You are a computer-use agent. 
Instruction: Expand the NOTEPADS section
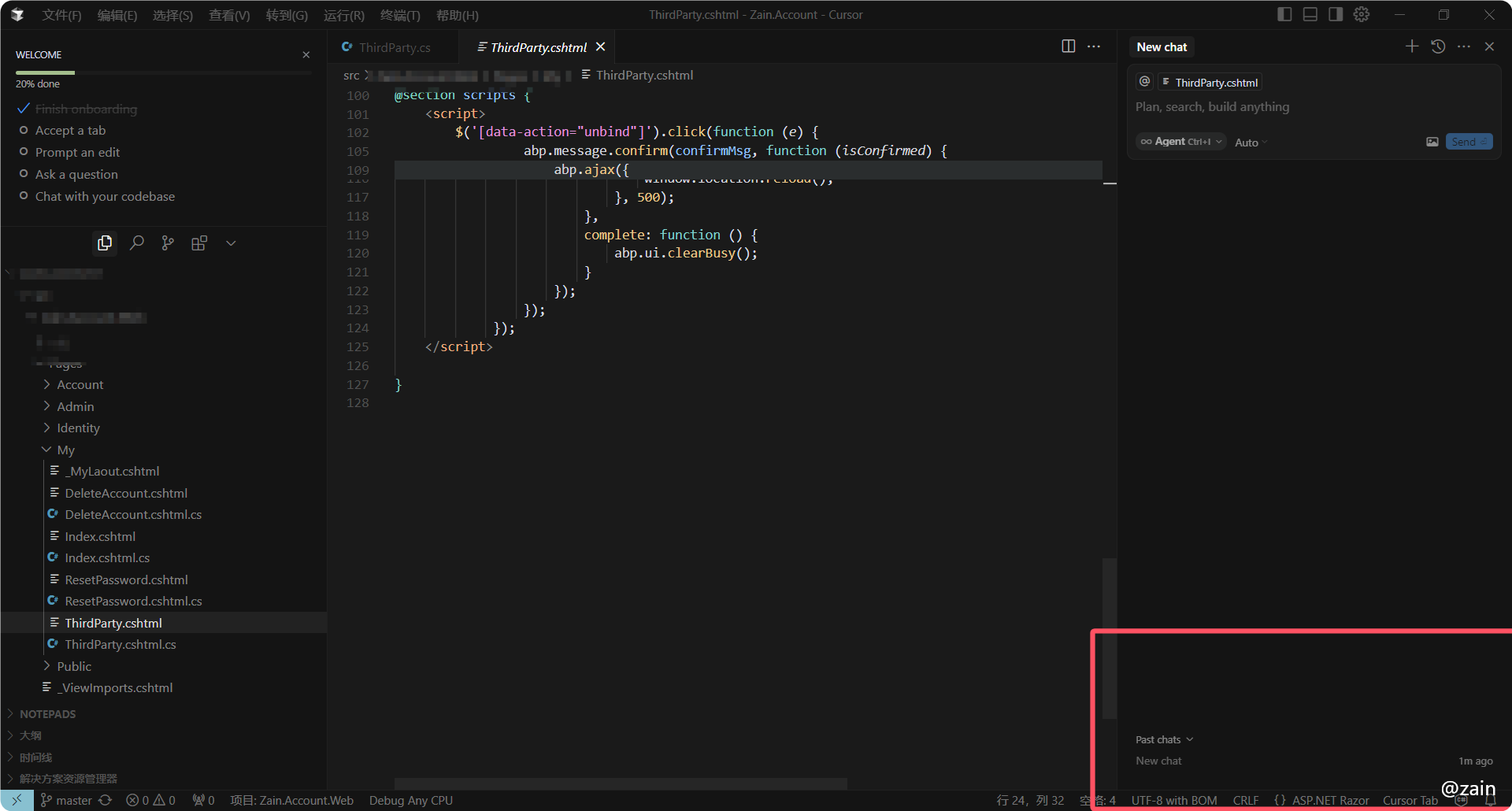(x=47, y=714)
